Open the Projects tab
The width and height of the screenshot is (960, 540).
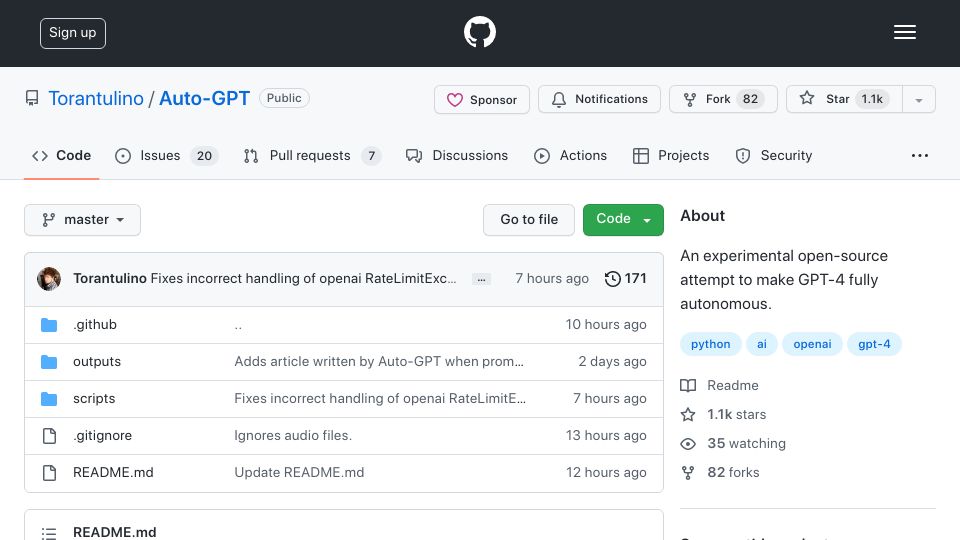(670, 156)
